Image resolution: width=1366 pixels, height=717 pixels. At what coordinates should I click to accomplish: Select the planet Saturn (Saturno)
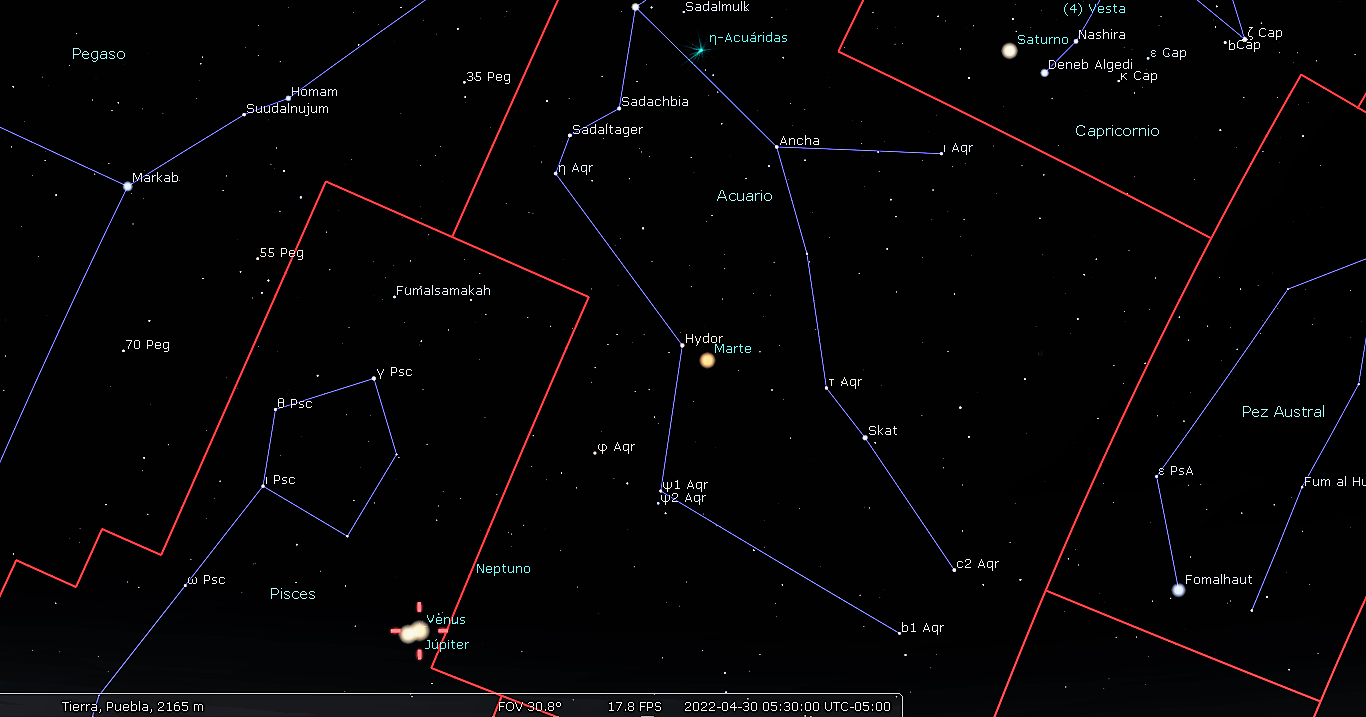1009,50
